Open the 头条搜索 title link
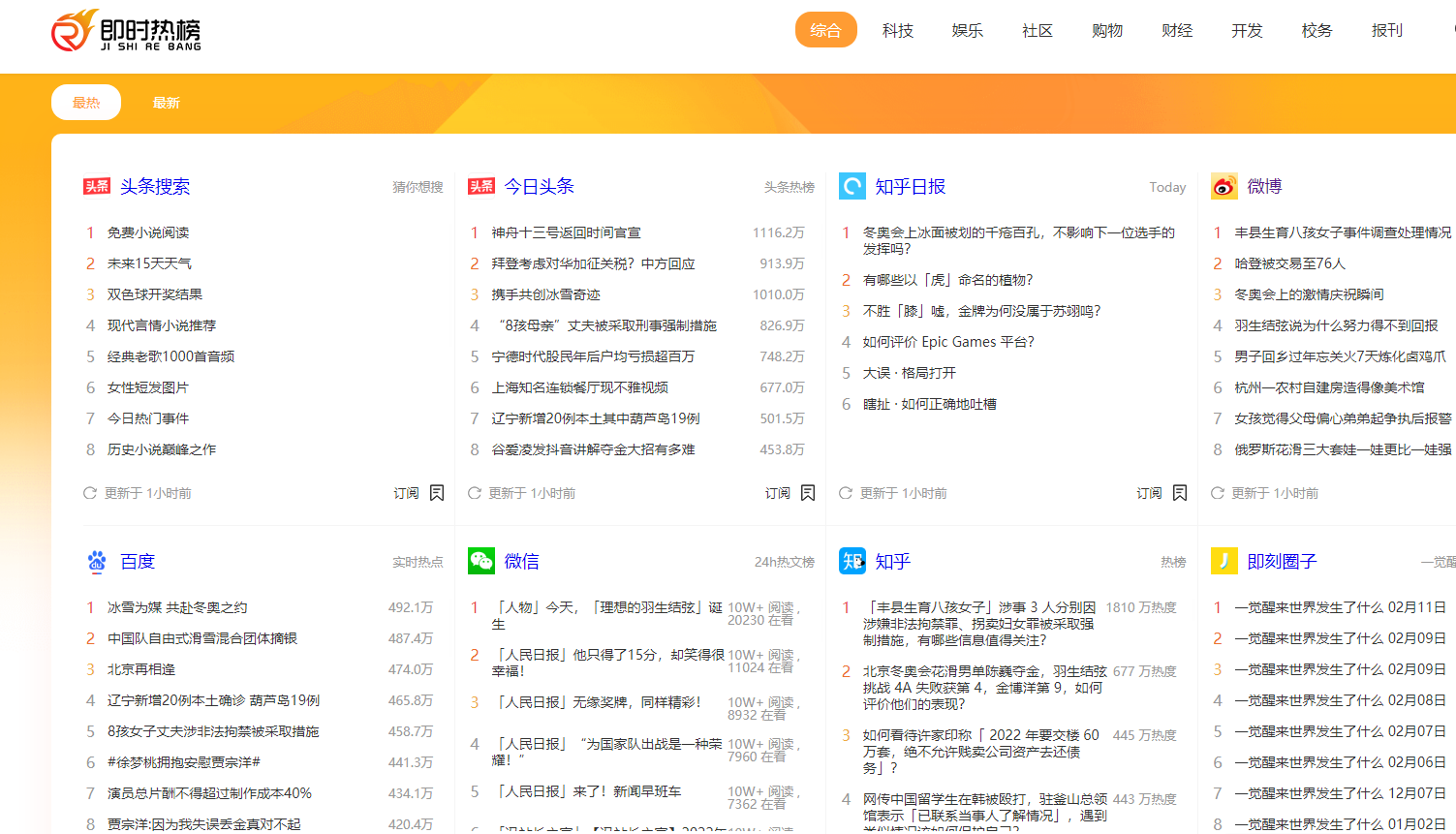1456x834 pixels. coord(155,186)
